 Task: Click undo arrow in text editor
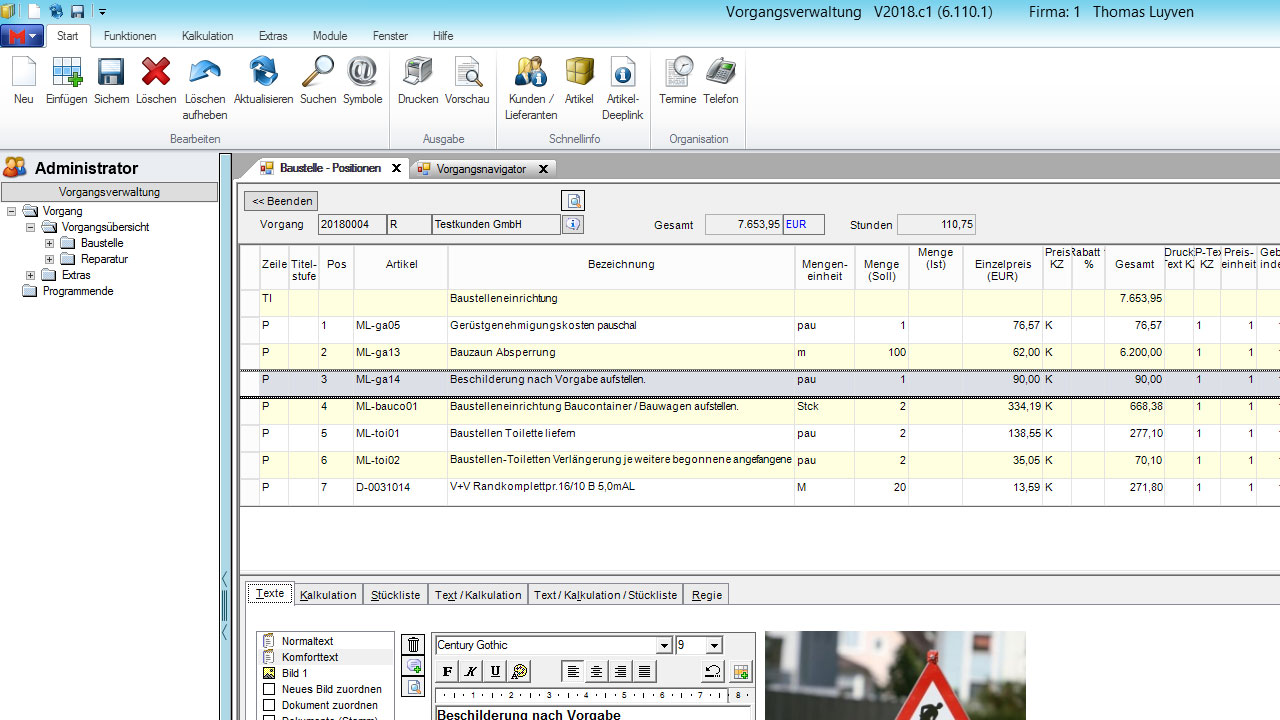pyautogui.click(x=712, y=671)
